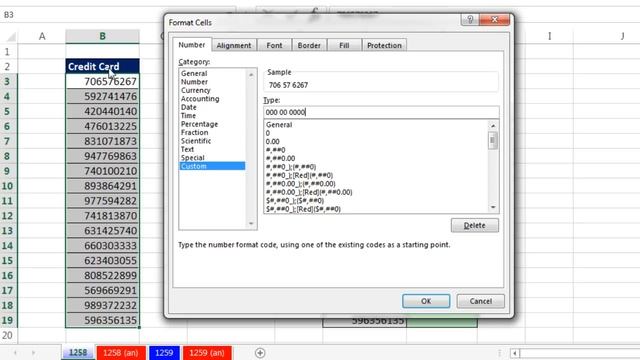Open the Alignment tab
The image size is (640, 360).
pyautogui.click(x=234, y=45)
